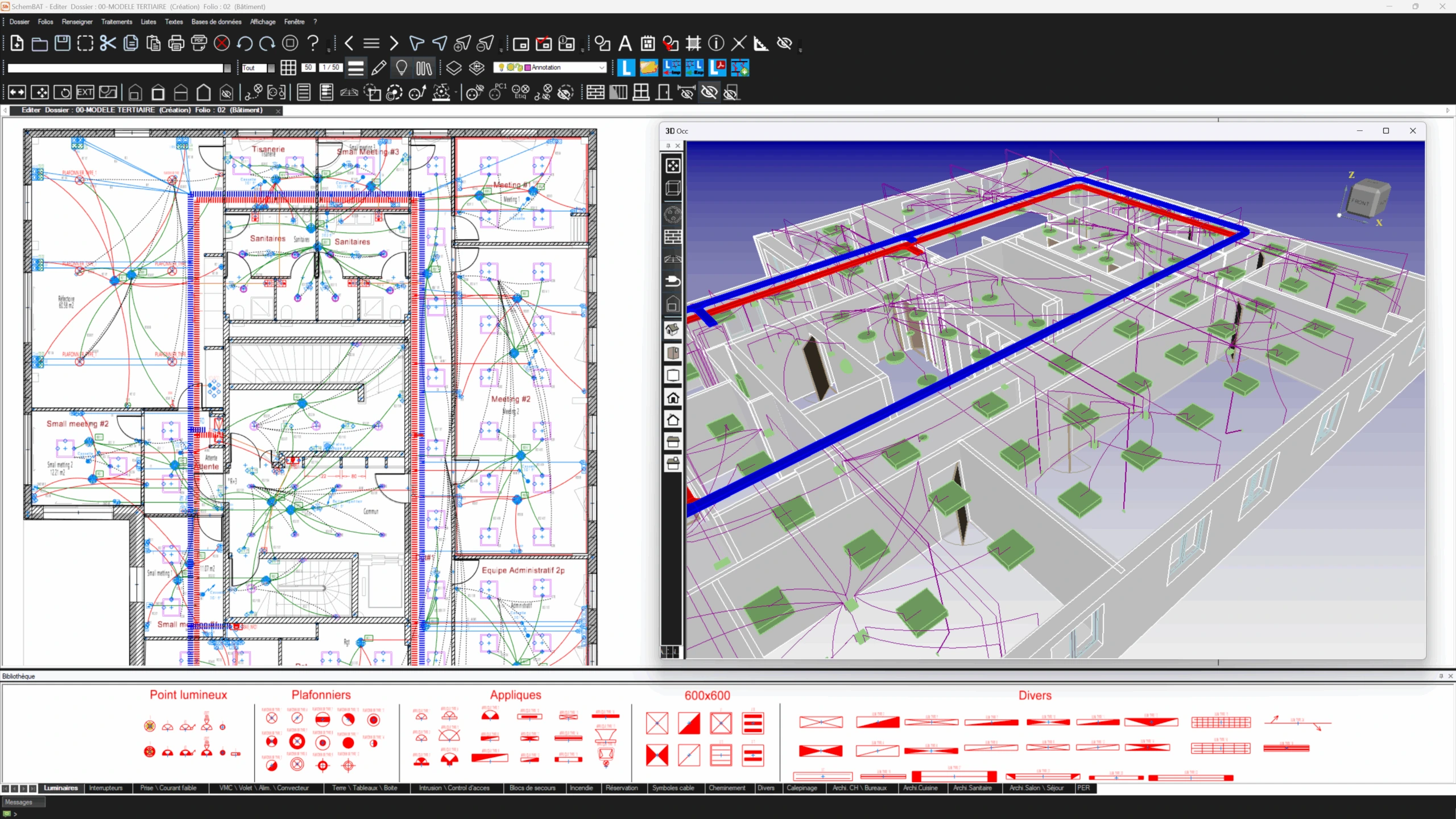Open the Traitements menu
This screenshot has width=1456, height=819.
coord(117,22)
